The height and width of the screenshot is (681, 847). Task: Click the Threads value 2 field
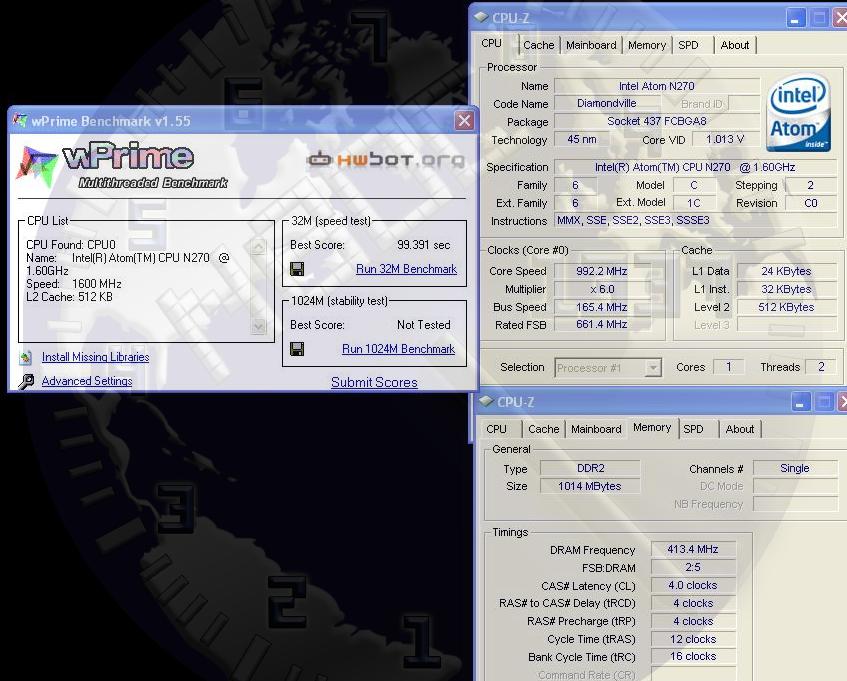coord(821,367)
